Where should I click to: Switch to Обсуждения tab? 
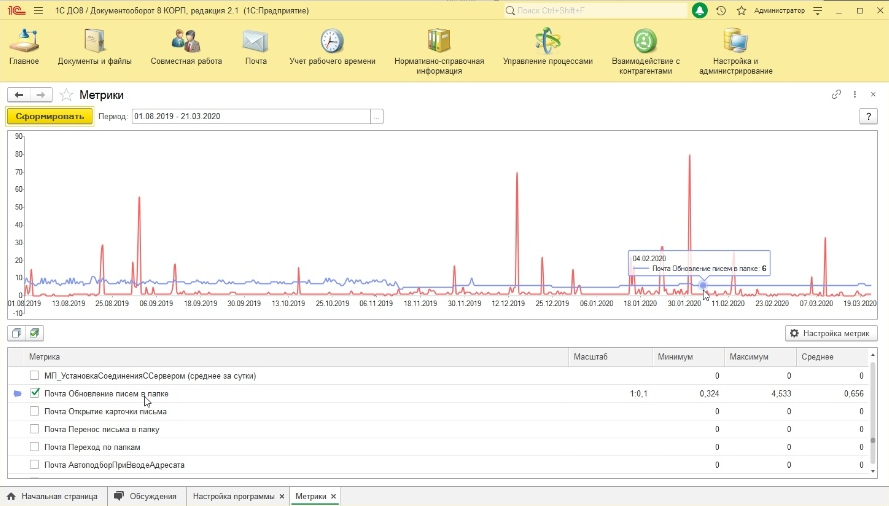[146, 496]
